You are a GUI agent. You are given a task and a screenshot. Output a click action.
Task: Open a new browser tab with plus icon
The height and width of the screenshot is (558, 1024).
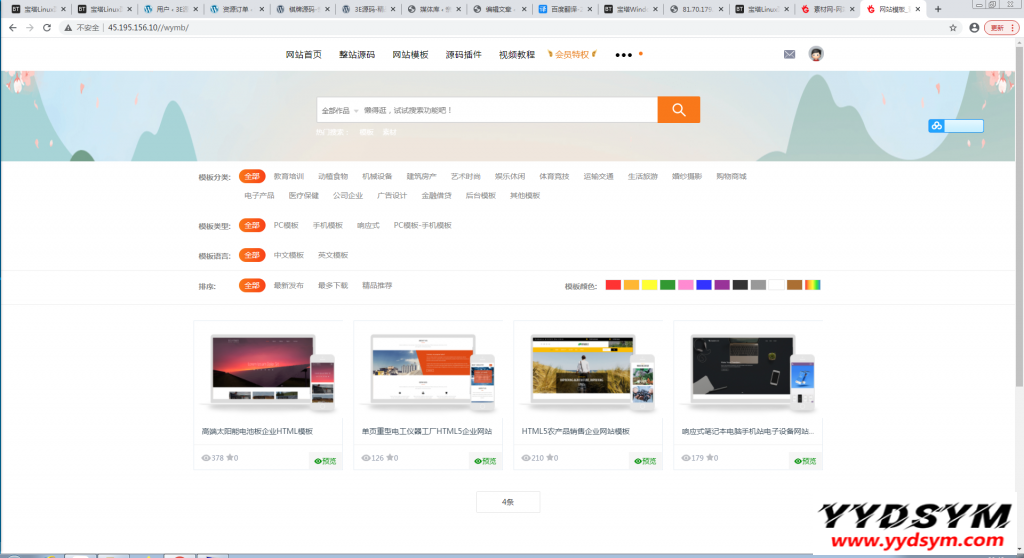click(937, 9)
